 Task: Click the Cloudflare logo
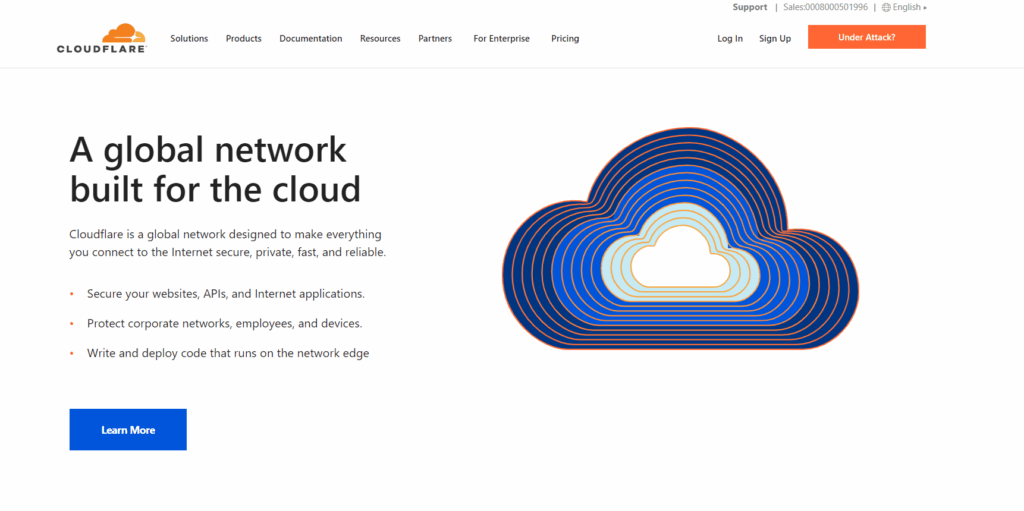tap(102, 38)
